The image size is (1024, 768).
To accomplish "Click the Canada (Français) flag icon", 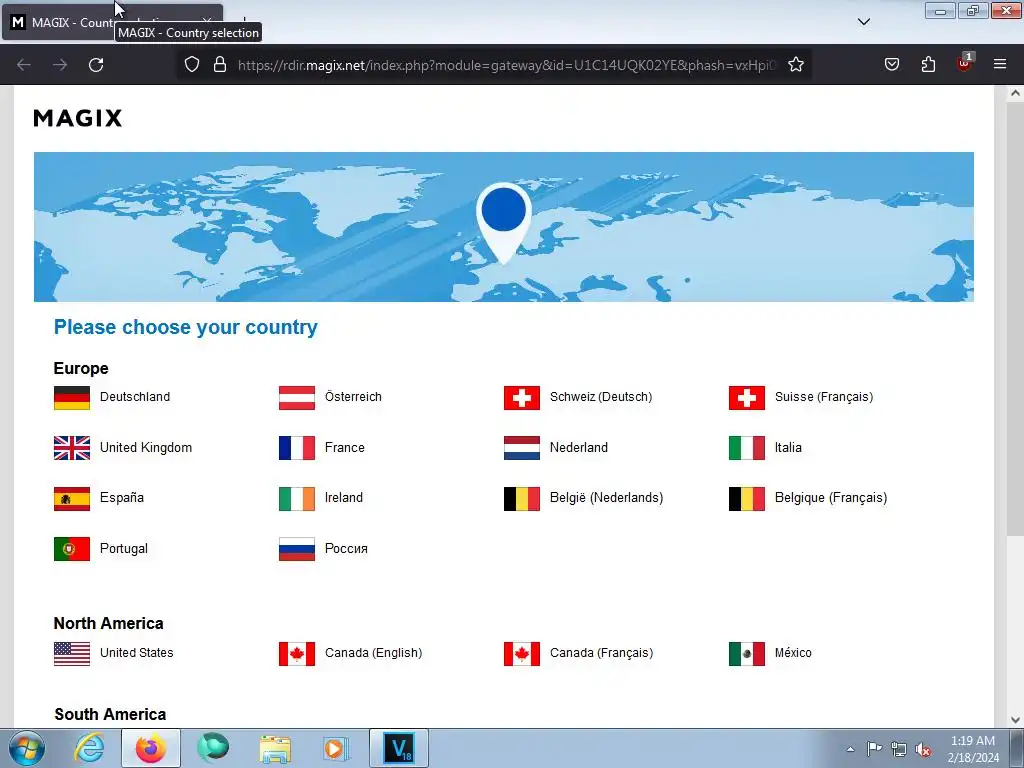I will pyautogui.click(x=522, y=654).
